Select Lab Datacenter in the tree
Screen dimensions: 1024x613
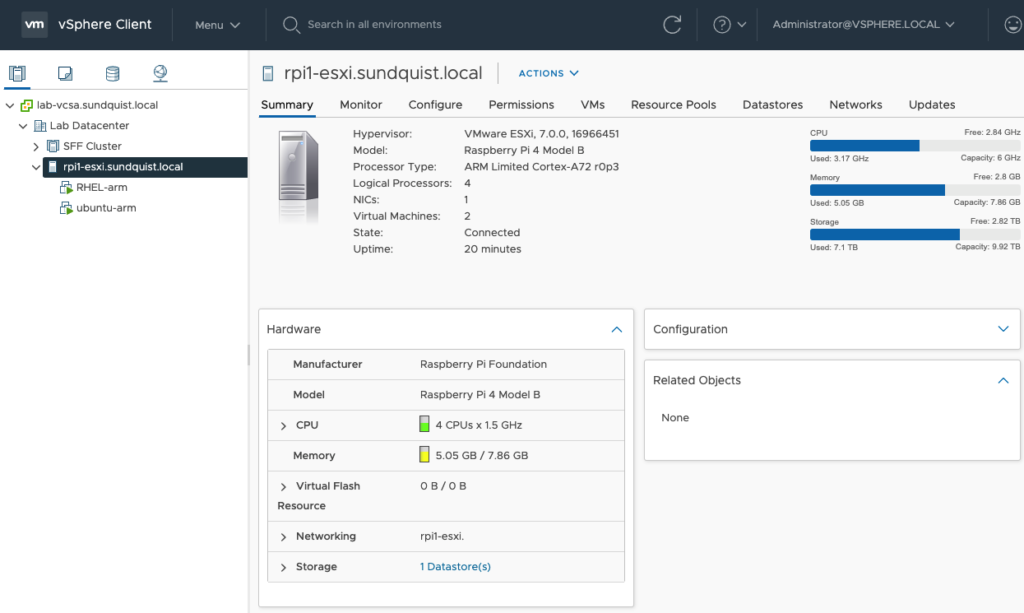click(x=89, y=125)
